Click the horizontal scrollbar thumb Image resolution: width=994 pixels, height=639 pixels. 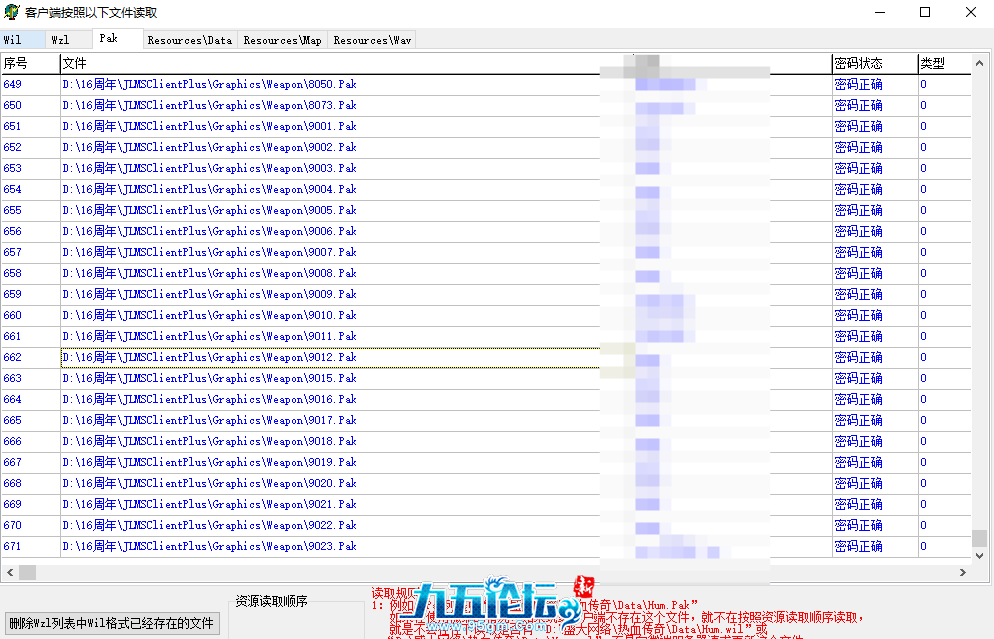[x=27, y=572]
